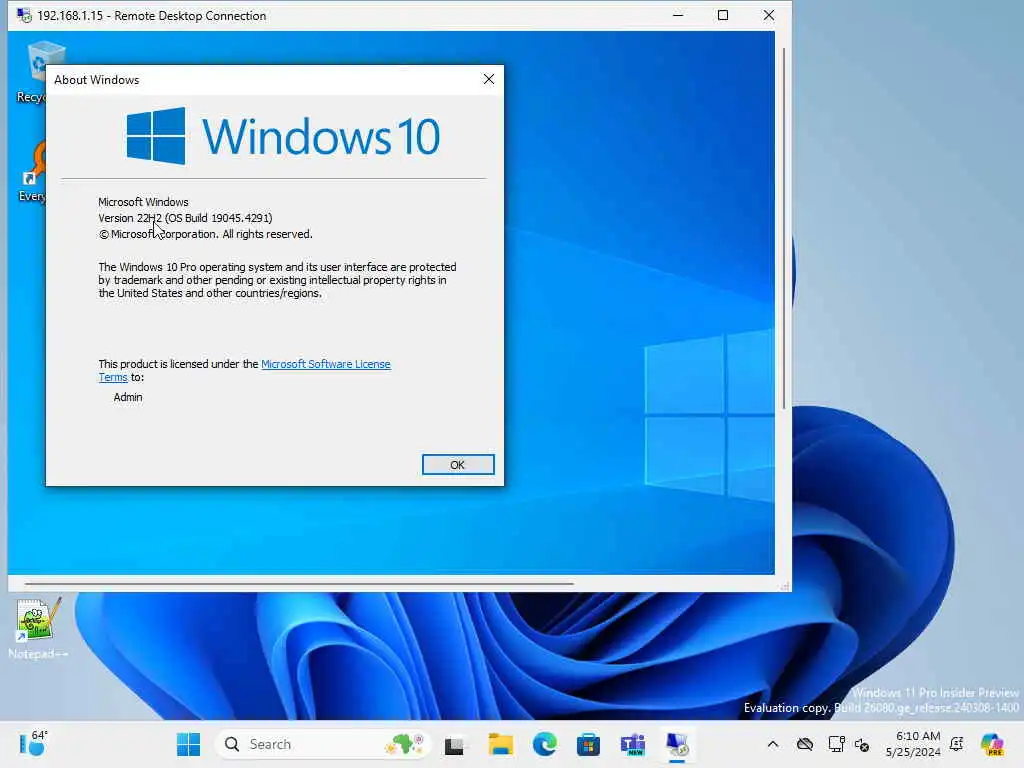This screenshot has height=768, width=1024.
Task: Open the Windows 11 Start menu
Action: point(188,744)
